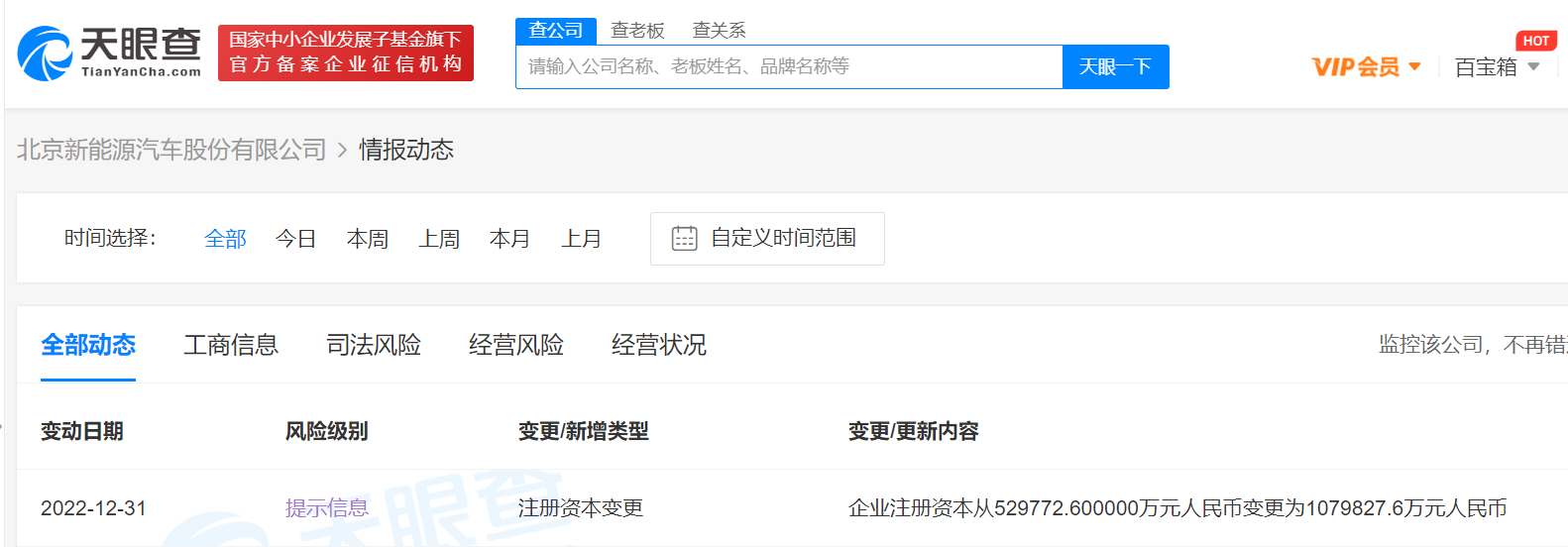
Task: Select the 上周 time filter
Action: pos(439,239)
